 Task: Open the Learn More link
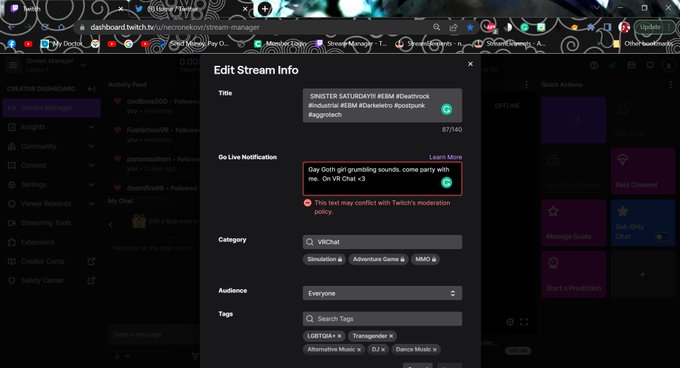pyautogui.click(x=445, y=157)
